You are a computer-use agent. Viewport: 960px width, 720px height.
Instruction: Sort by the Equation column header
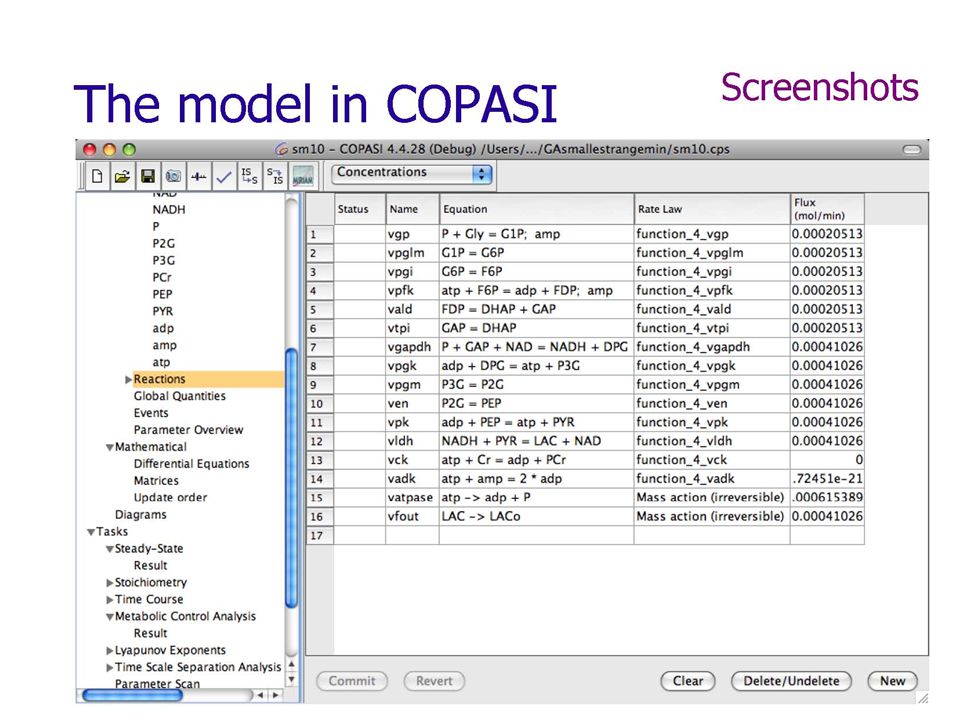point(536,209)
